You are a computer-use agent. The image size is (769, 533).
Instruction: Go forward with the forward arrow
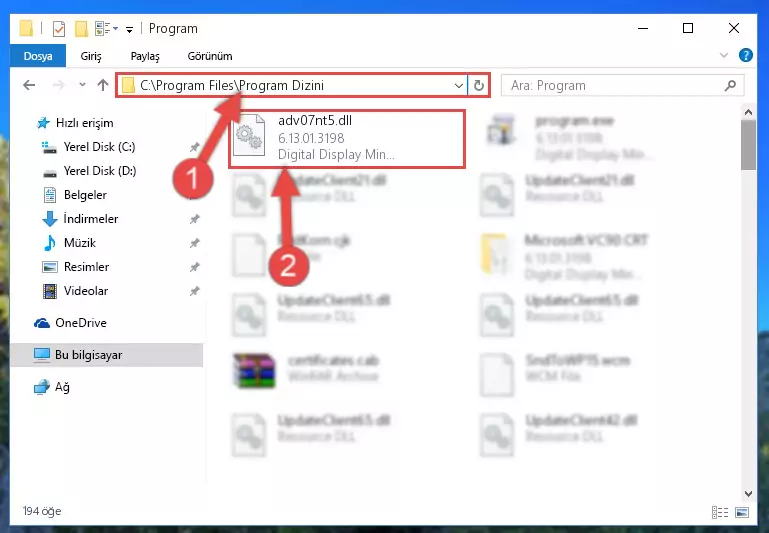(x=58, y=85)
